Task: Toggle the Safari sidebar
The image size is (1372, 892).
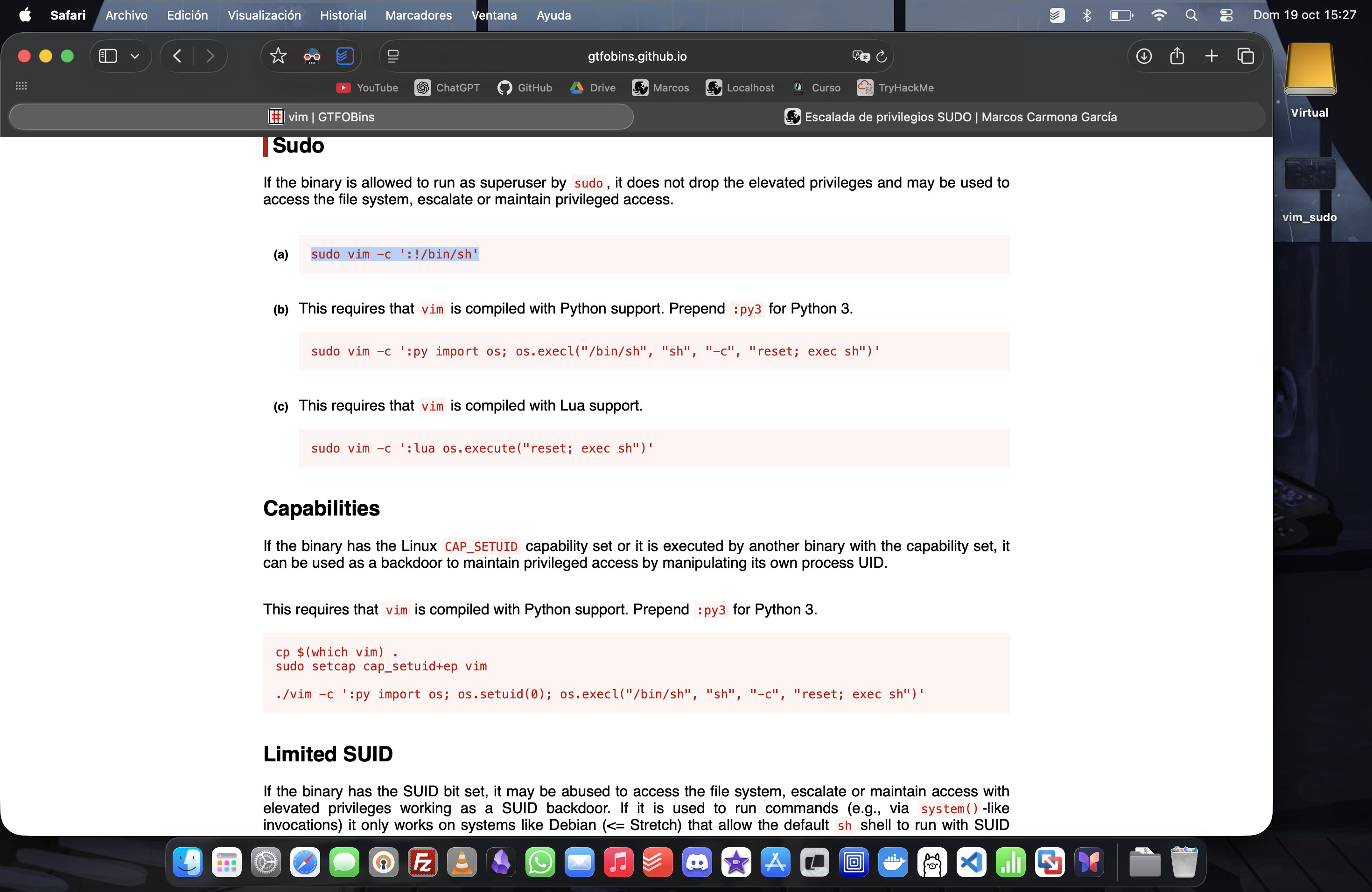Action: (x=108, y=56)
